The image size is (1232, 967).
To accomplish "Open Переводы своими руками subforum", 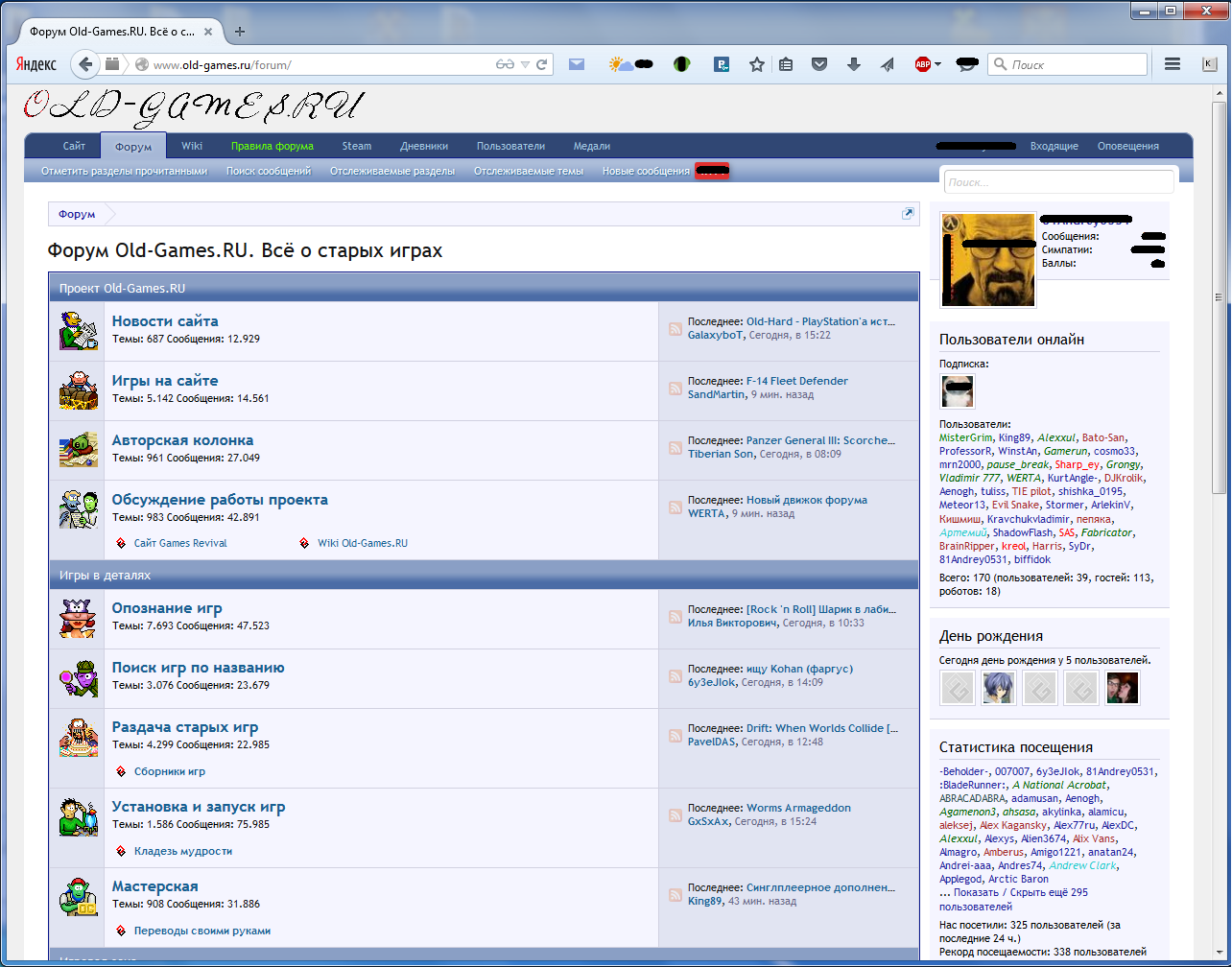I will click(x=202, y=931).
